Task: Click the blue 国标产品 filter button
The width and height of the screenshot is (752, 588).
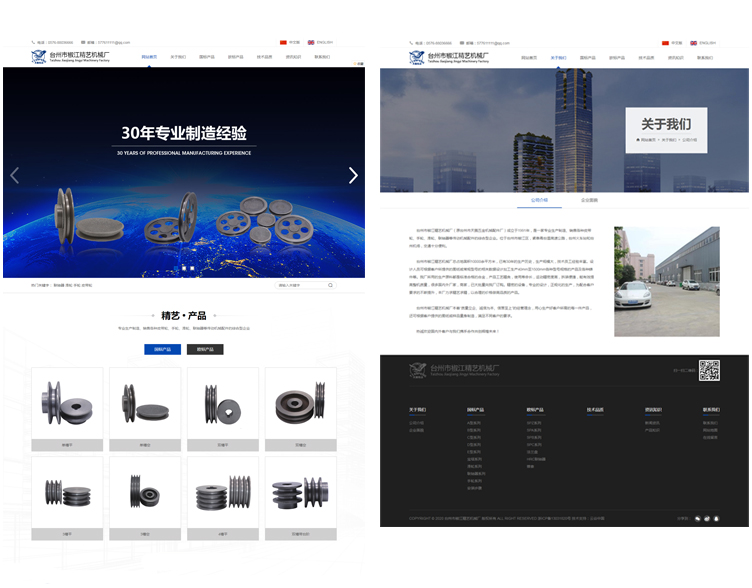Action: pyautogui.click(x=163, y=350)
